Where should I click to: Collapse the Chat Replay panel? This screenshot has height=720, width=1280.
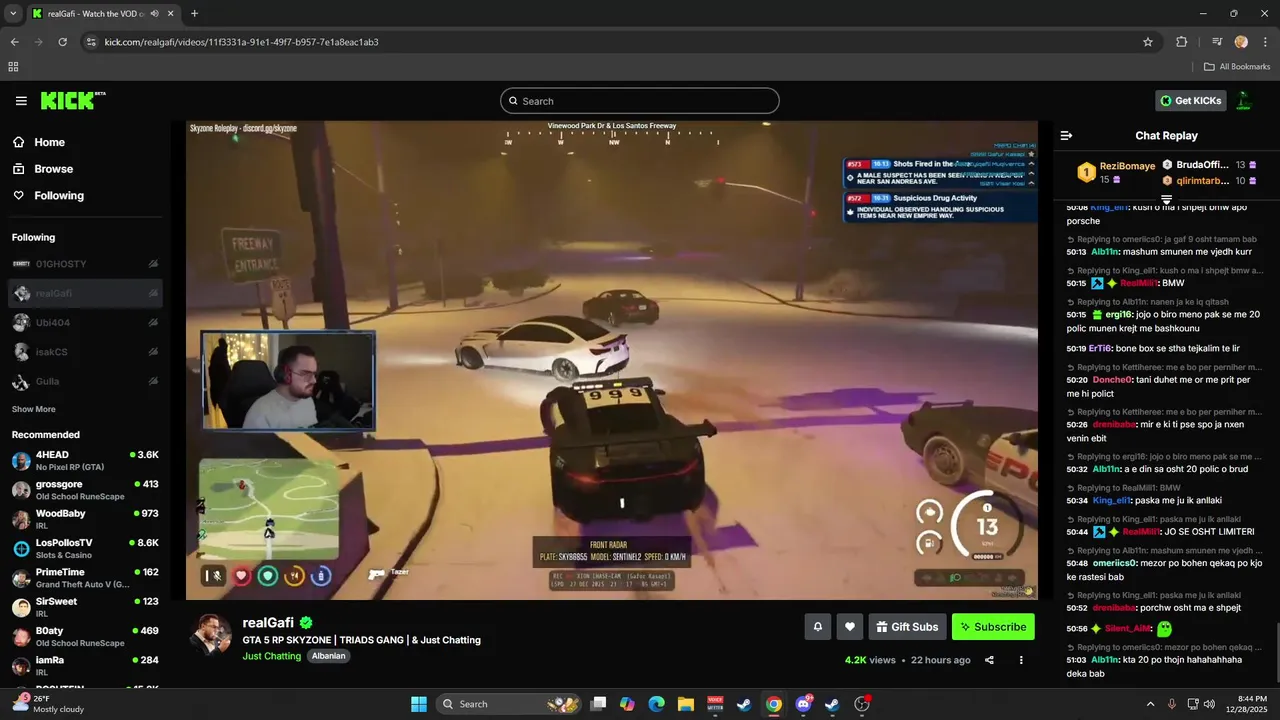tap(1066, 135)
